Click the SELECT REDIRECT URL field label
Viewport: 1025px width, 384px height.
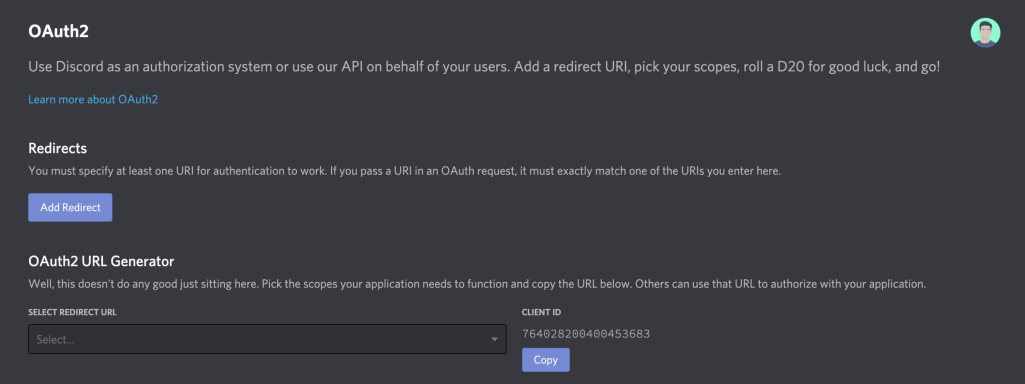coord(73,312)
